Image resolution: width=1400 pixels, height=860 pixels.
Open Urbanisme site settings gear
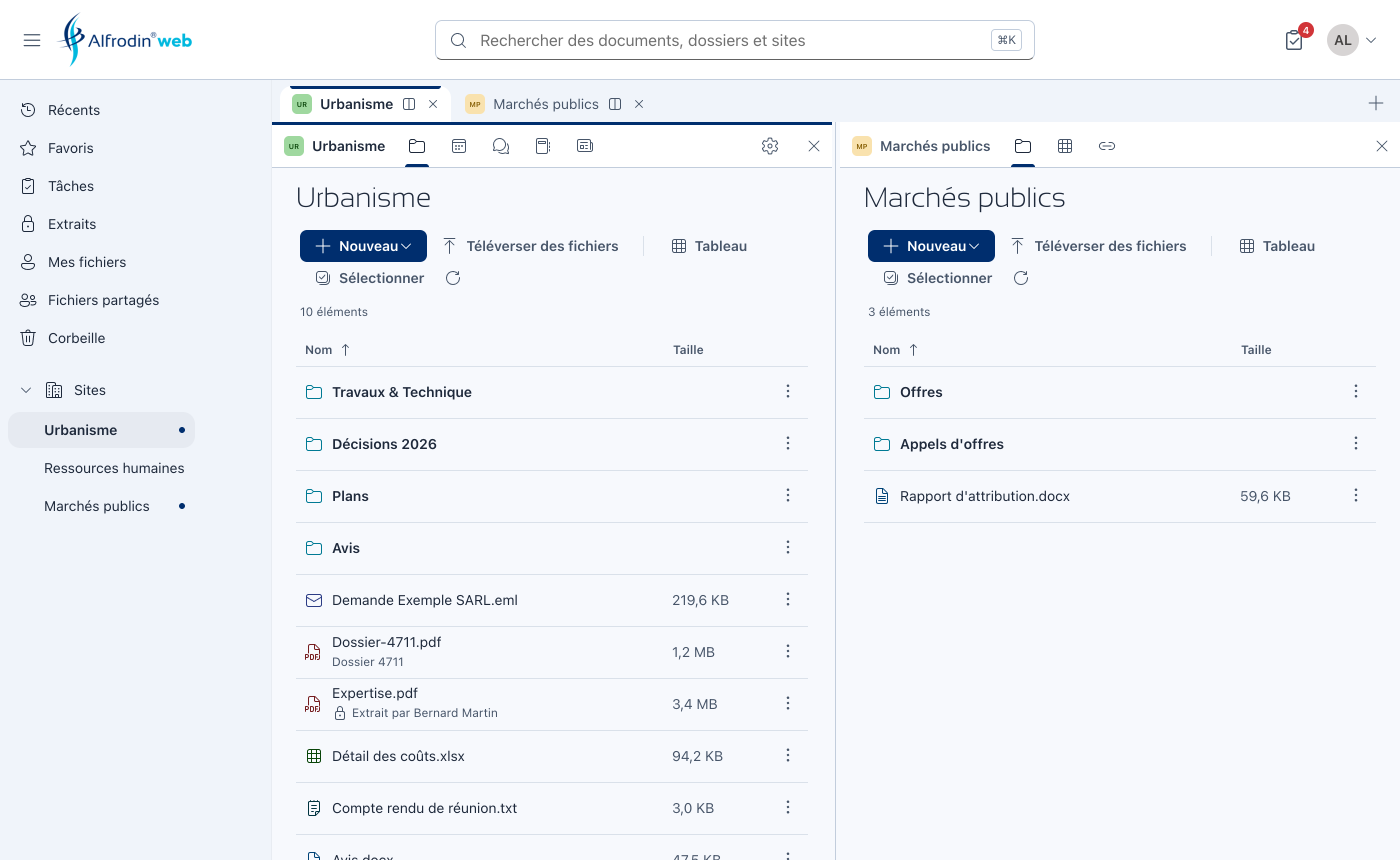(770, 146)
